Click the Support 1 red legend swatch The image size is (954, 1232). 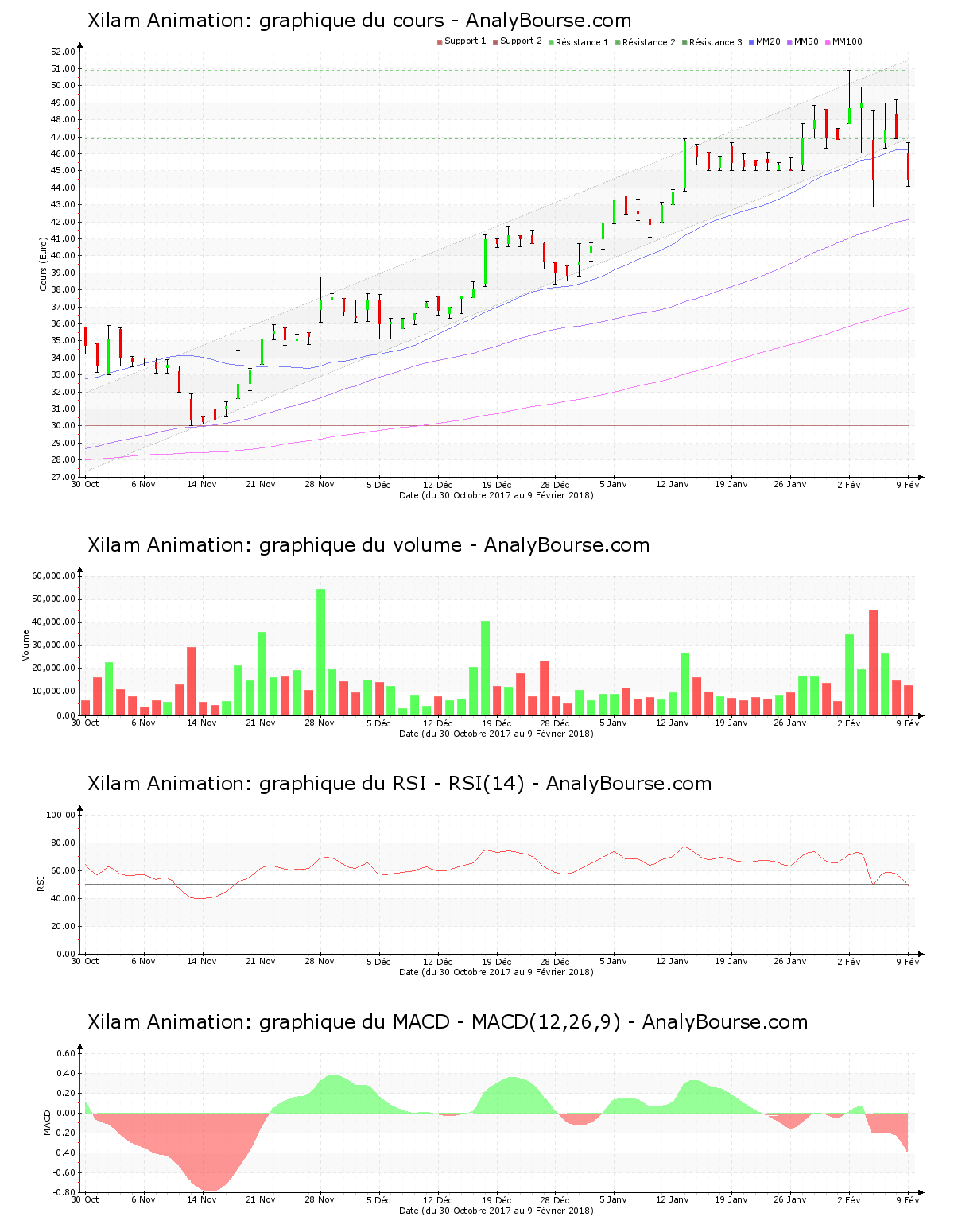click(440, 41)
